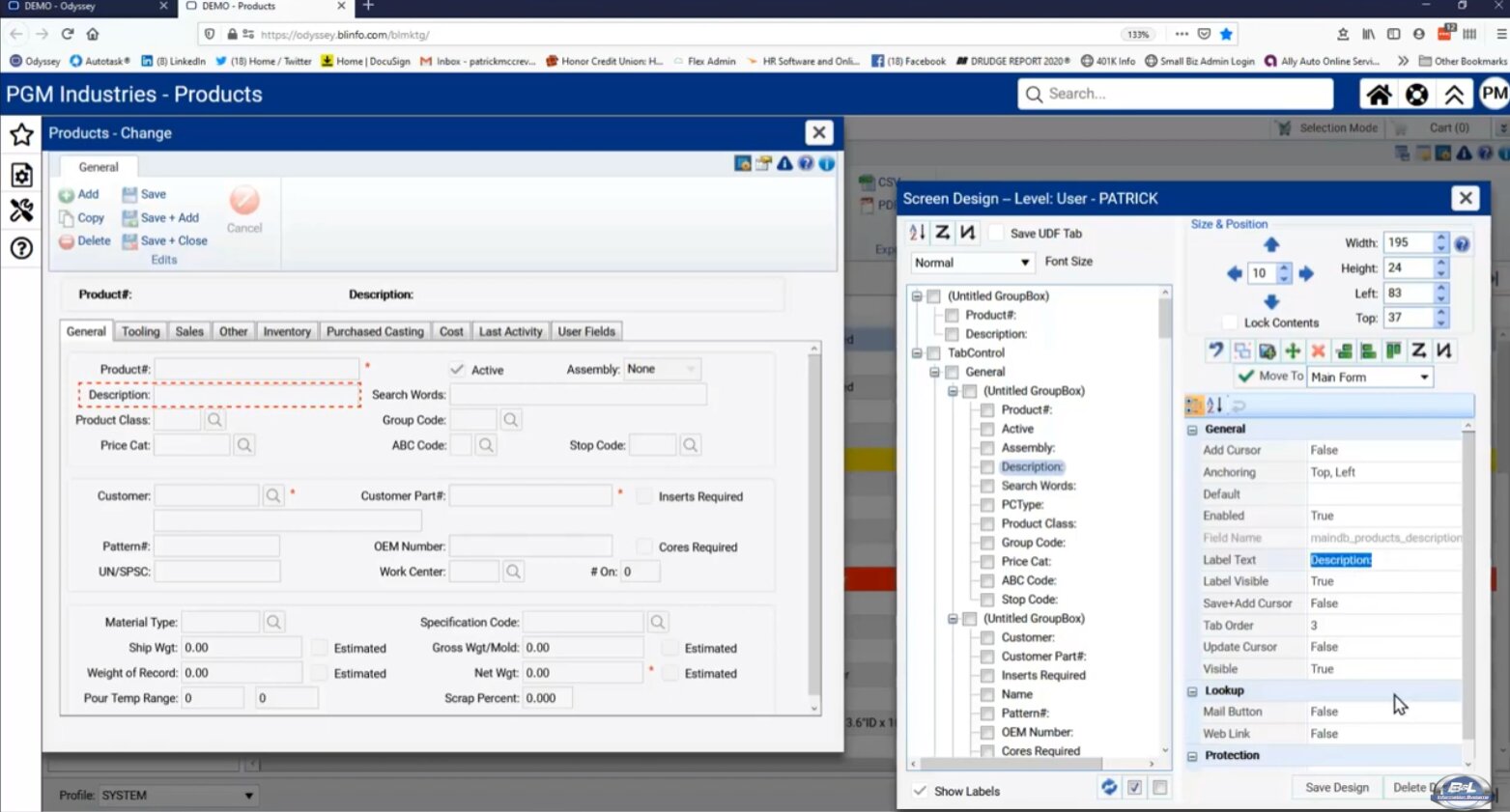Toggle the Inserts Required checkbox
1510x812 pixels.
pyautogui.click(x=644, y=496)
